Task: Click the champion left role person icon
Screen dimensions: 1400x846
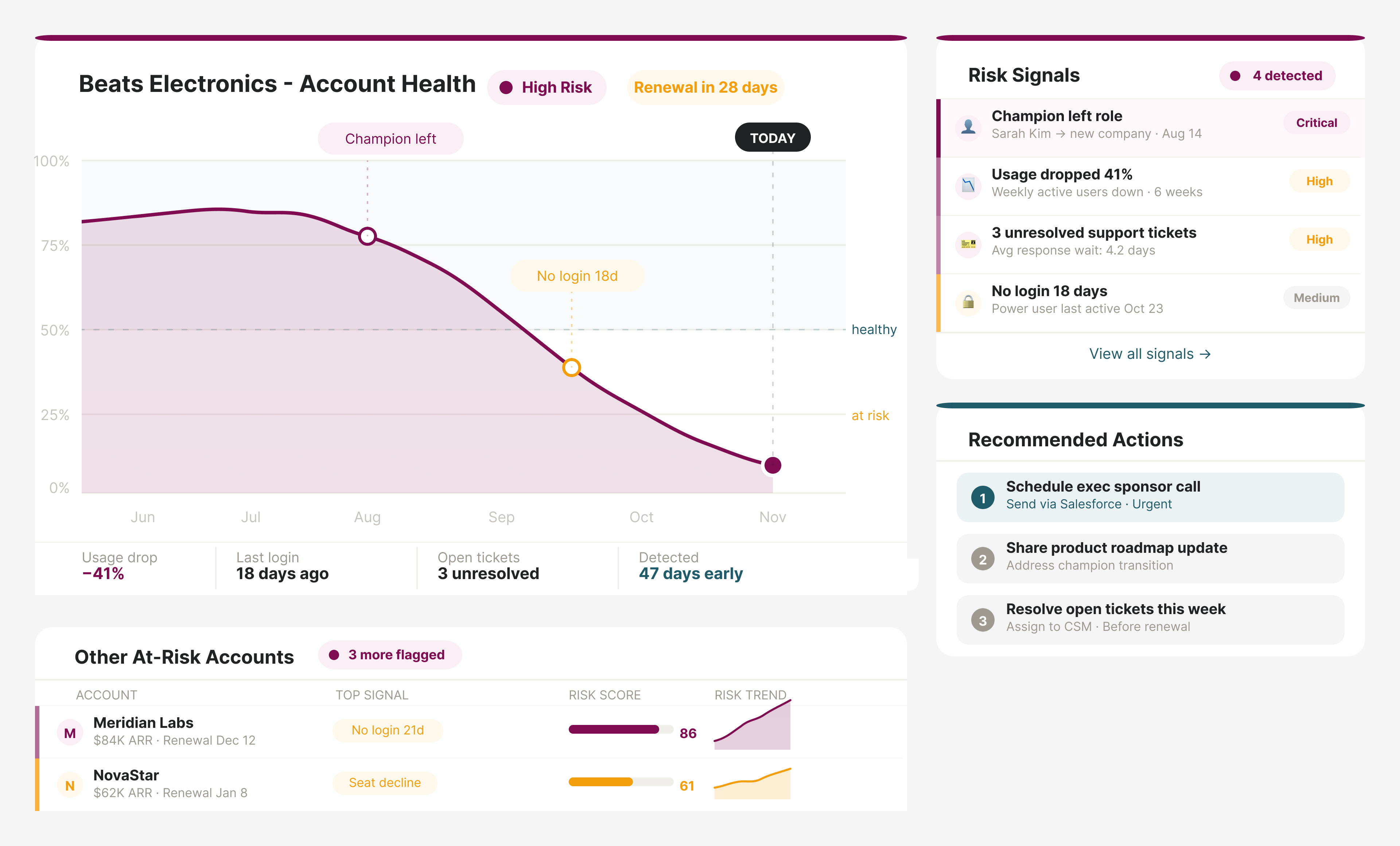Action: pyautogui.click(x=968, y=127)
